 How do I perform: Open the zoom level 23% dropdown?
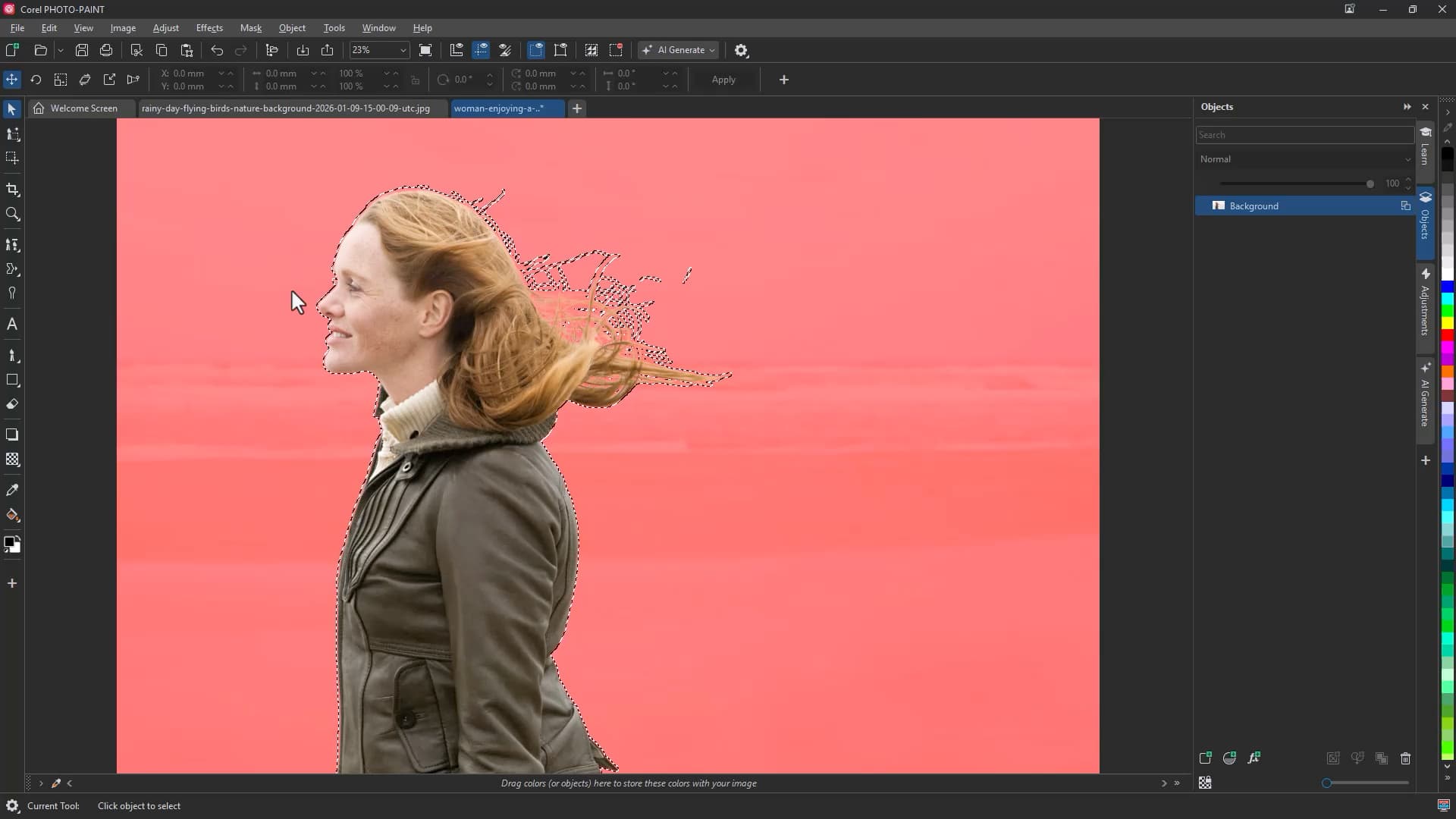403,50
